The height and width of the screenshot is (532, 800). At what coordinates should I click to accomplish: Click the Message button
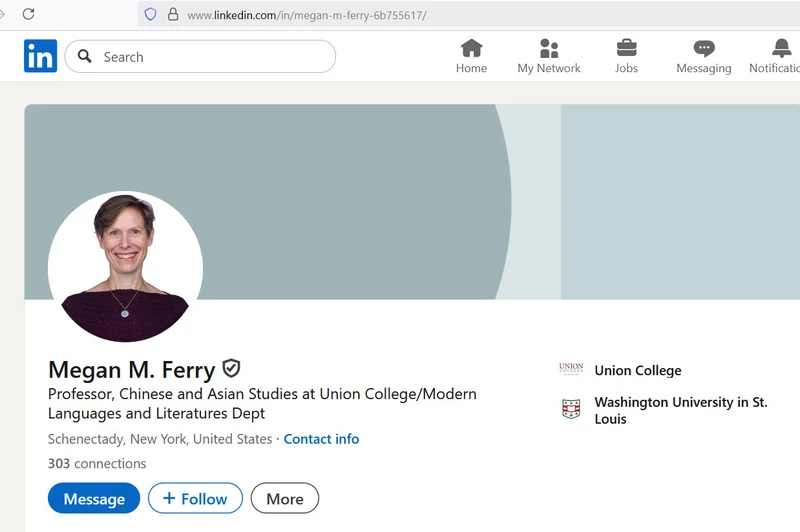point(94,498)
